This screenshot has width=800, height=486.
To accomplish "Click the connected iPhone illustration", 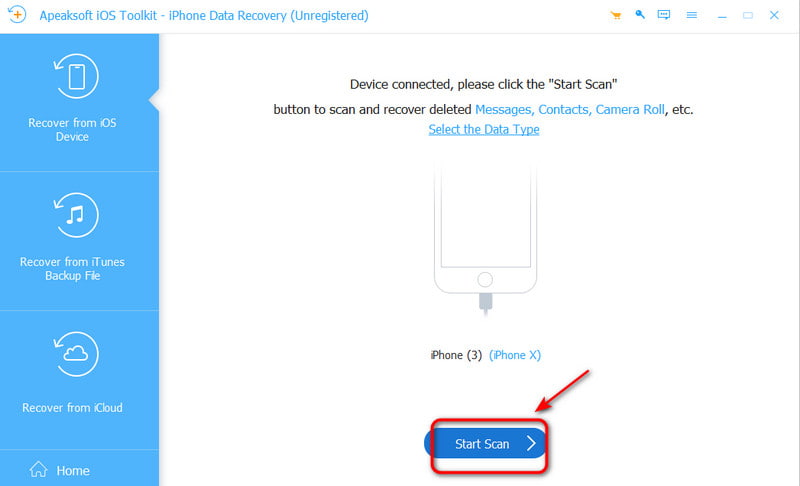I will click(485, 239).
